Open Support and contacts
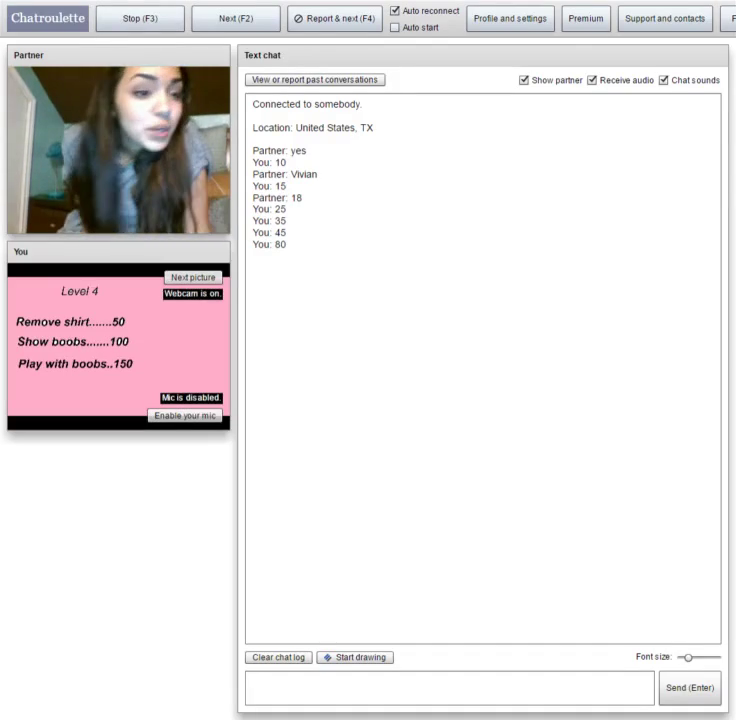Image resolution: width=736 pixels, height=720 pixels. click(665, 18)
